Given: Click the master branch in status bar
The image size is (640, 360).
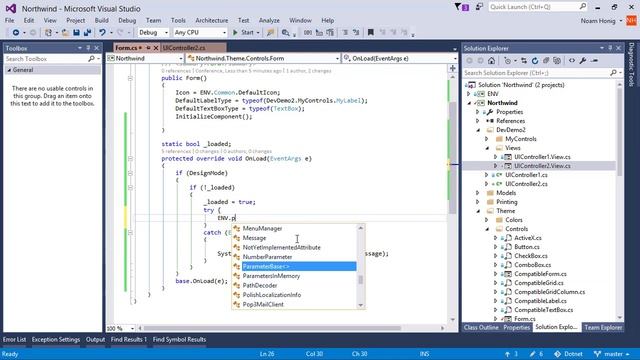Looking at the screenshot, I should tap(611, 354).
